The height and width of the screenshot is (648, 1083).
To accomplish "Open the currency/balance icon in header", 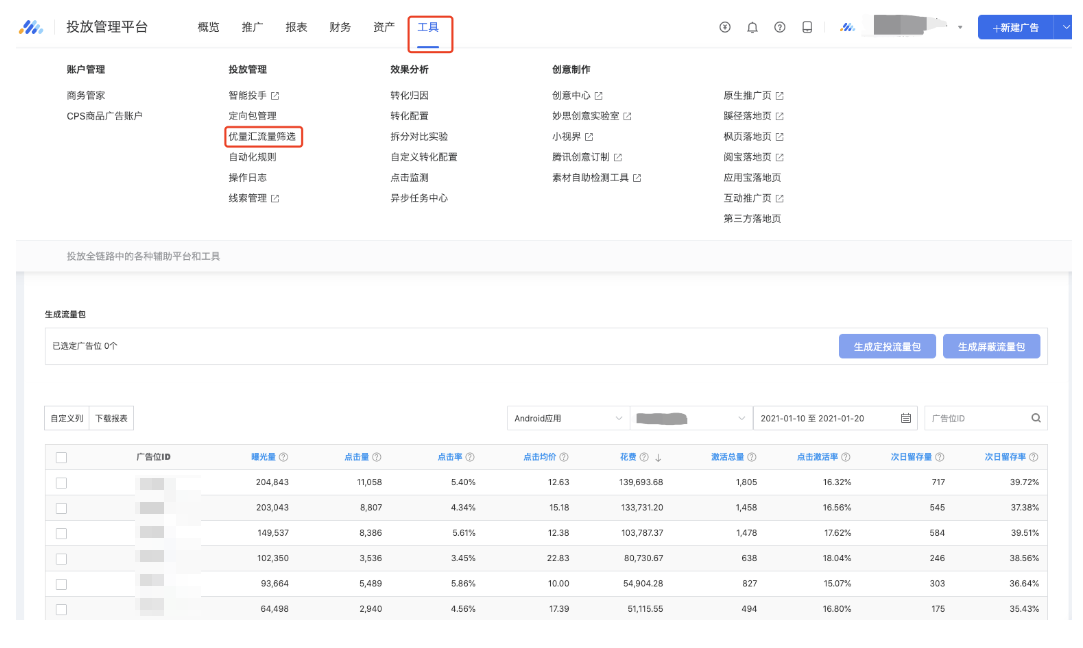I will tap(725, 27).
